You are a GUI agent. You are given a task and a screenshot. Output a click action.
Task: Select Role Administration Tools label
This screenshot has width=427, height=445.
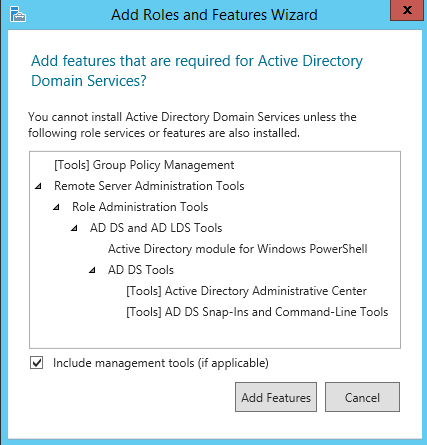click(140, 207)
